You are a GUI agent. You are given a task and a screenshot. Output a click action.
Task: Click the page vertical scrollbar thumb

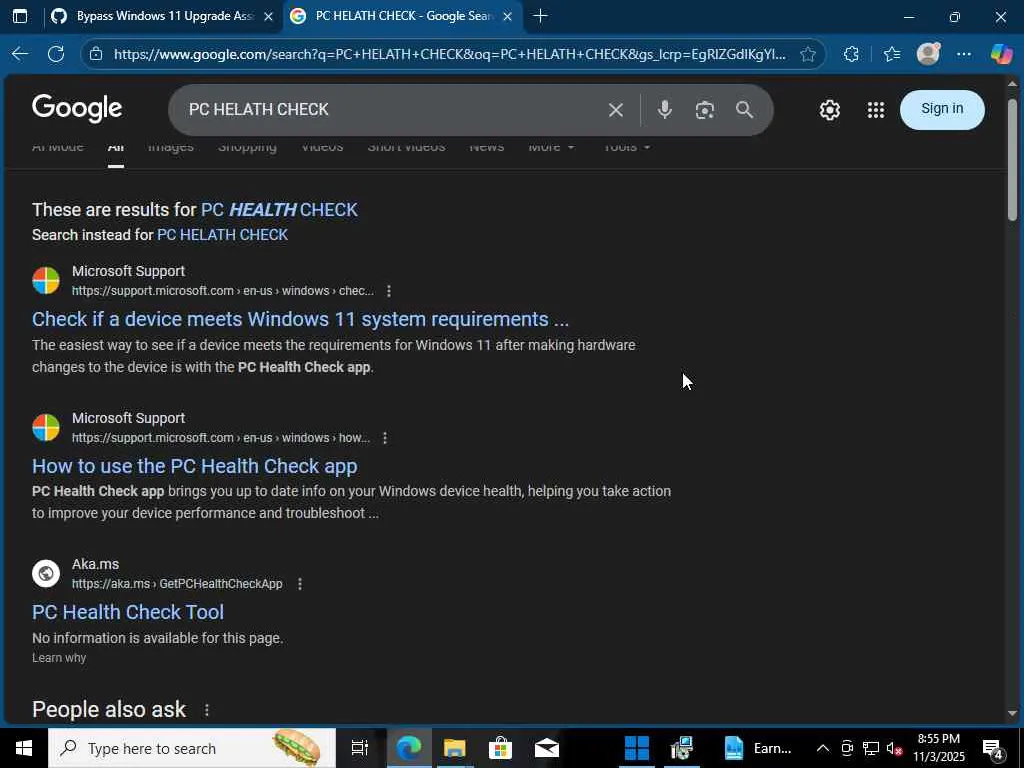pyautogui.click(x=1012, y=160)
